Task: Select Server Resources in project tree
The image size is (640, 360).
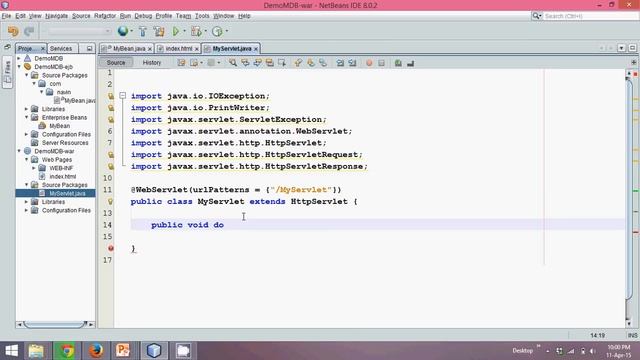Action: tap(65, 142)
